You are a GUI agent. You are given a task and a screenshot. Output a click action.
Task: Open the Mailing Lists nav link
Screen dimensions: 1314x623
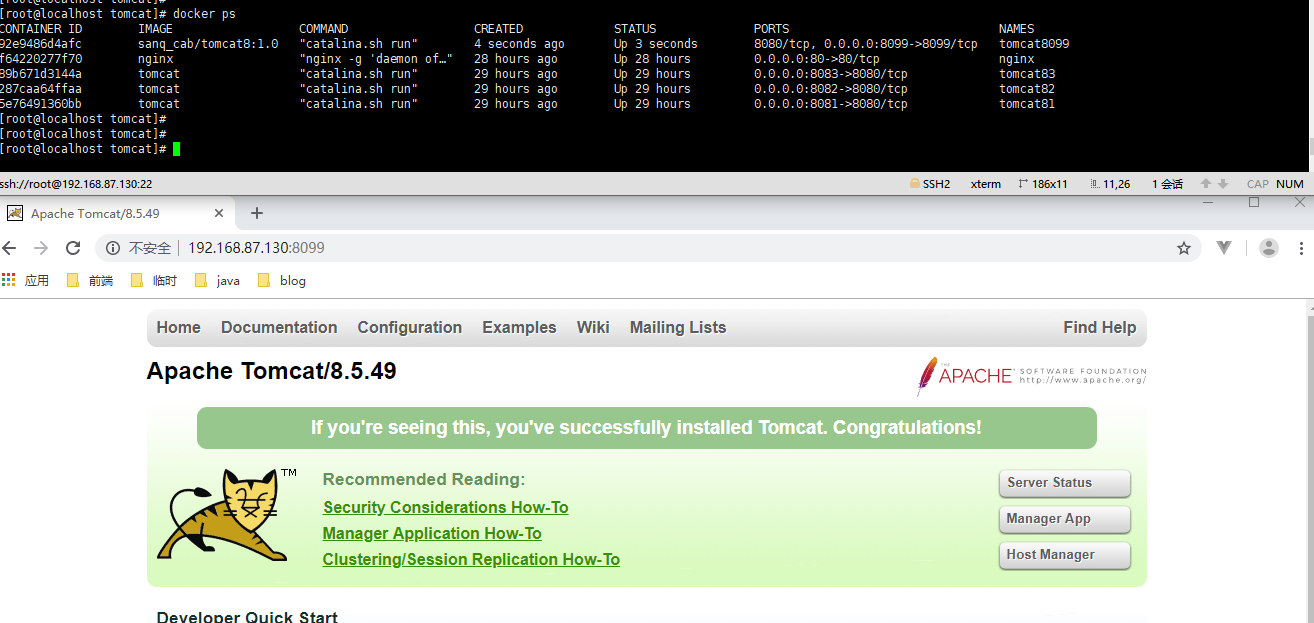(x=678, y=327)
